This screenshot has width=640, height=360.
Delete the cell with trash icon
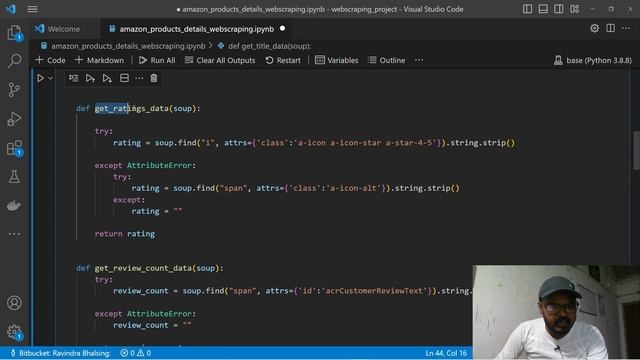(154, 78)
